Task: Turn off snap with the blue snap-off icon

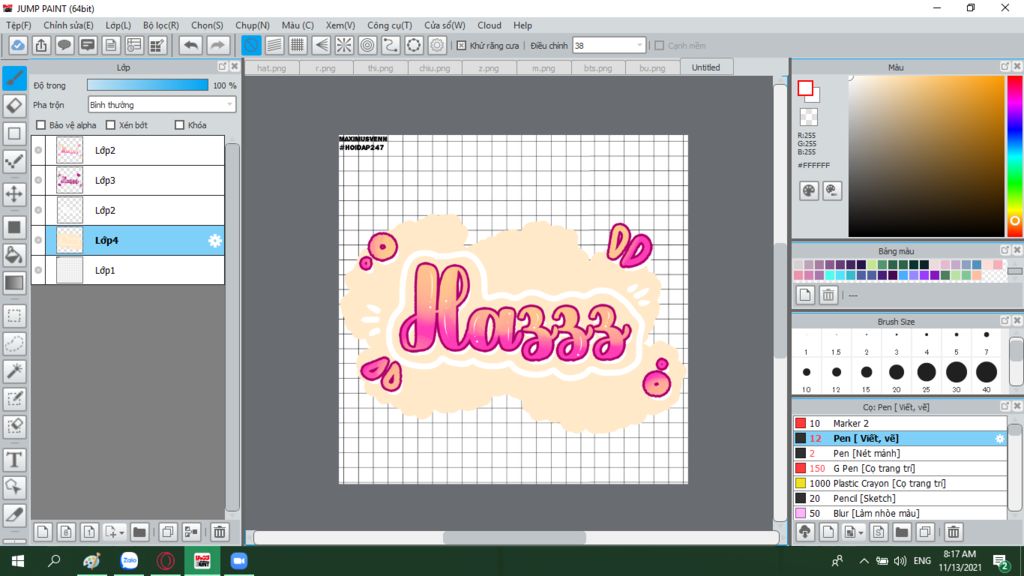Action: [x=251, y=45]
